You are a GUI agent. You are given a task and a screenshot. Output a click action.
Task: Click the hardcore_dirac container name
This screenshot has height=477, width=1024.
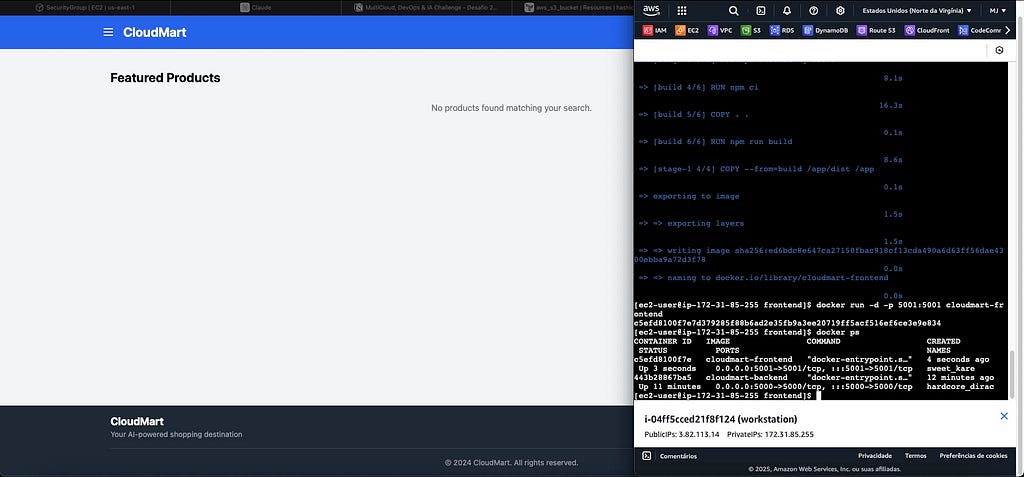[x=960, y=387]
